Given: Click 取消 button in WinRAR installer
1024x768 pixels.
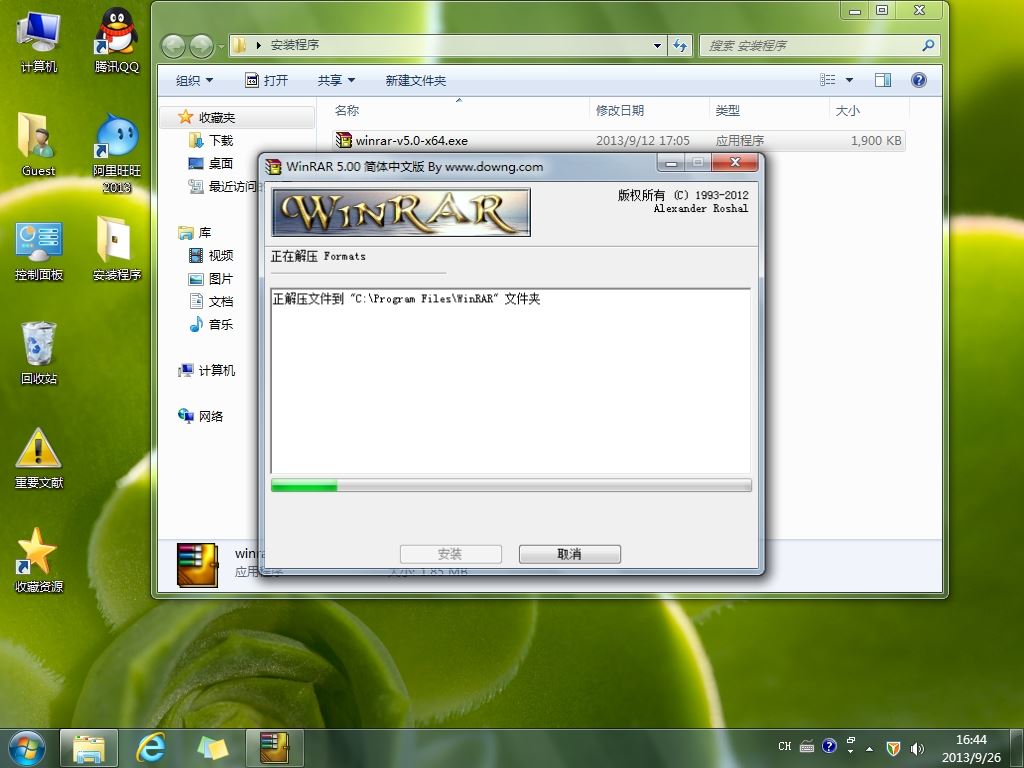Looking at the screenshot, I should coord(569,554).
